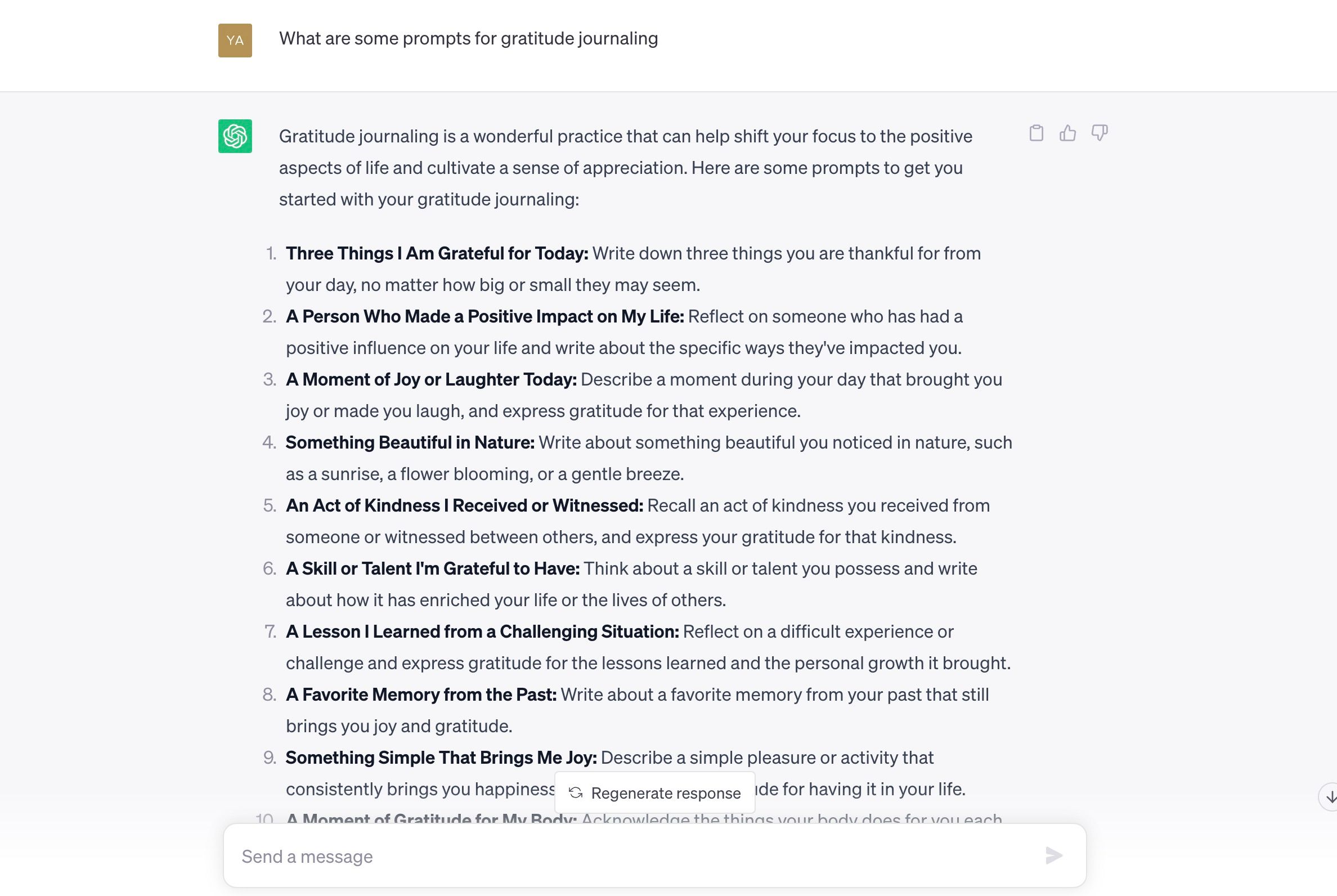Click prompt five about acts of kindness

pyautogui.click(x=465, y=505)
